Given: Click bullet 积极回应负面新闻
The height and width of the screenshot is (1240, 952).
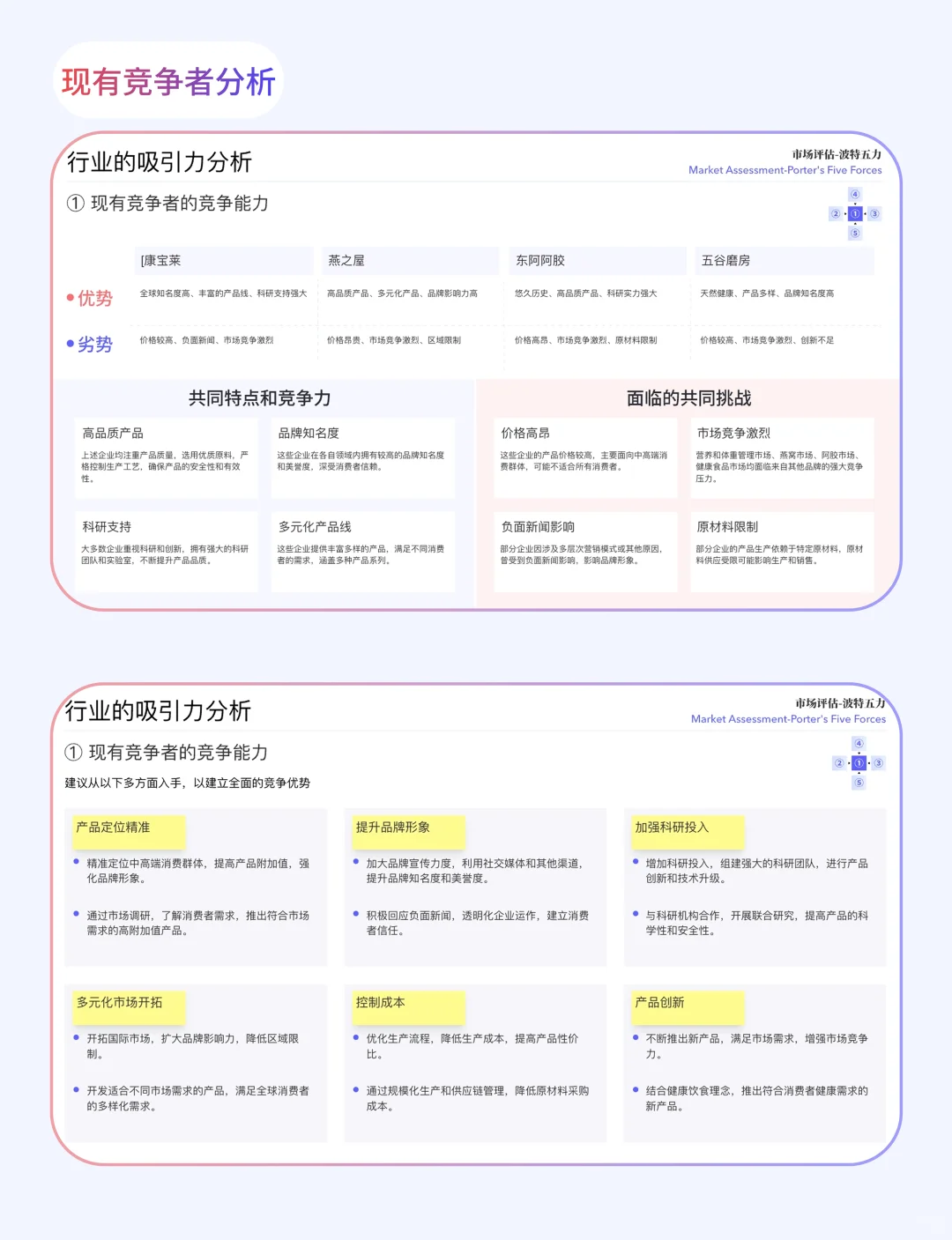Looking at the screenshot, I should point(478,923).
